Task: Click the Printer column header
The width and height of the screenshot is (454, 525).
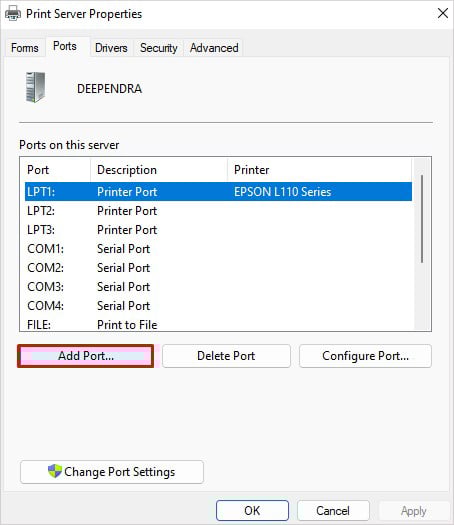Action: (x=319, y=170)
